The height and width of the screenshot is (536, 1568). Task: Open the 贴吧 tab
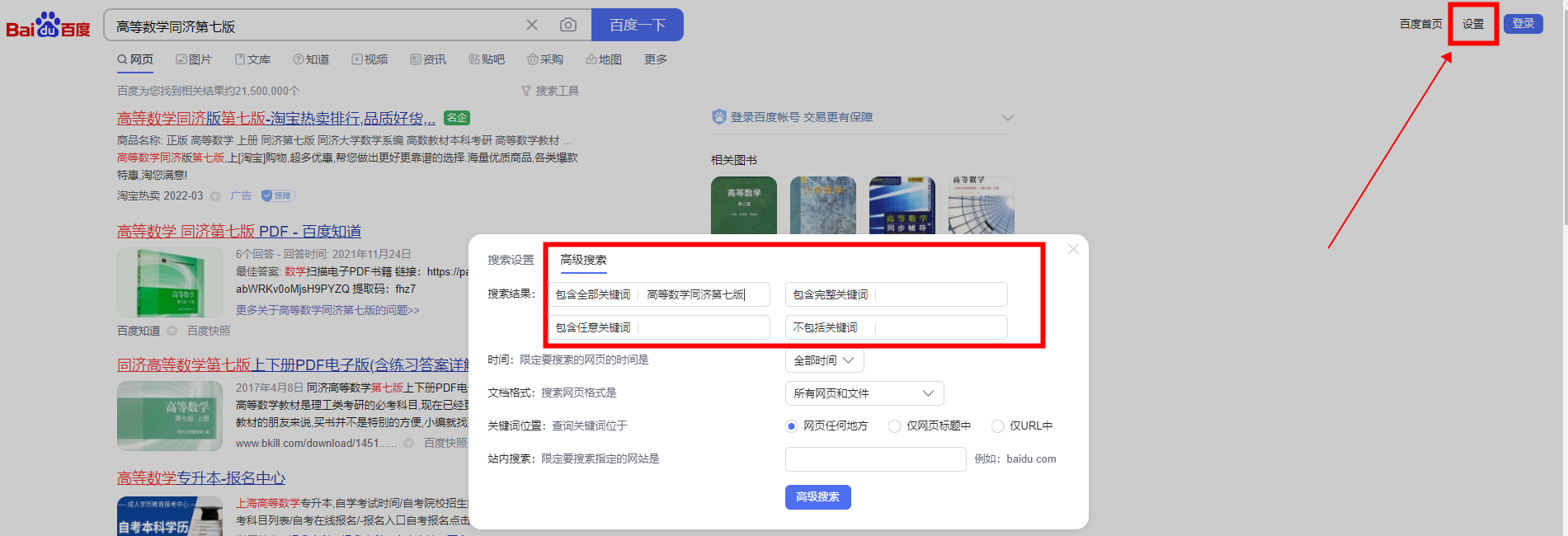487,59
